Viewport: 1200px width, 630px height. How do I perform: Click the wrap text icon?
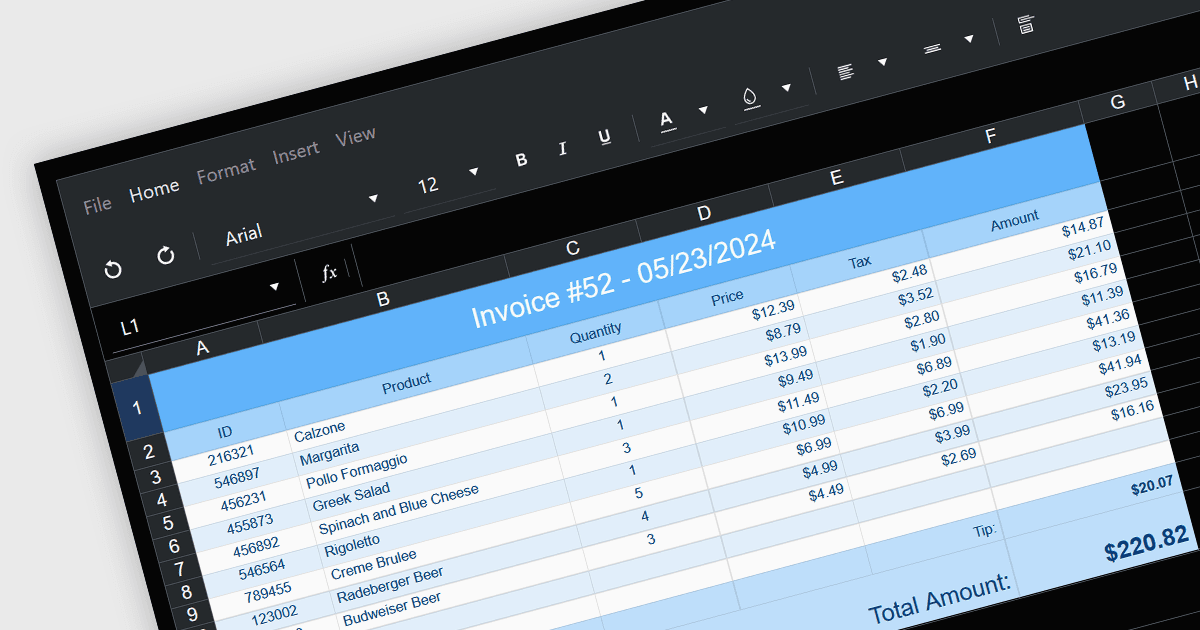pos(1025,24)
